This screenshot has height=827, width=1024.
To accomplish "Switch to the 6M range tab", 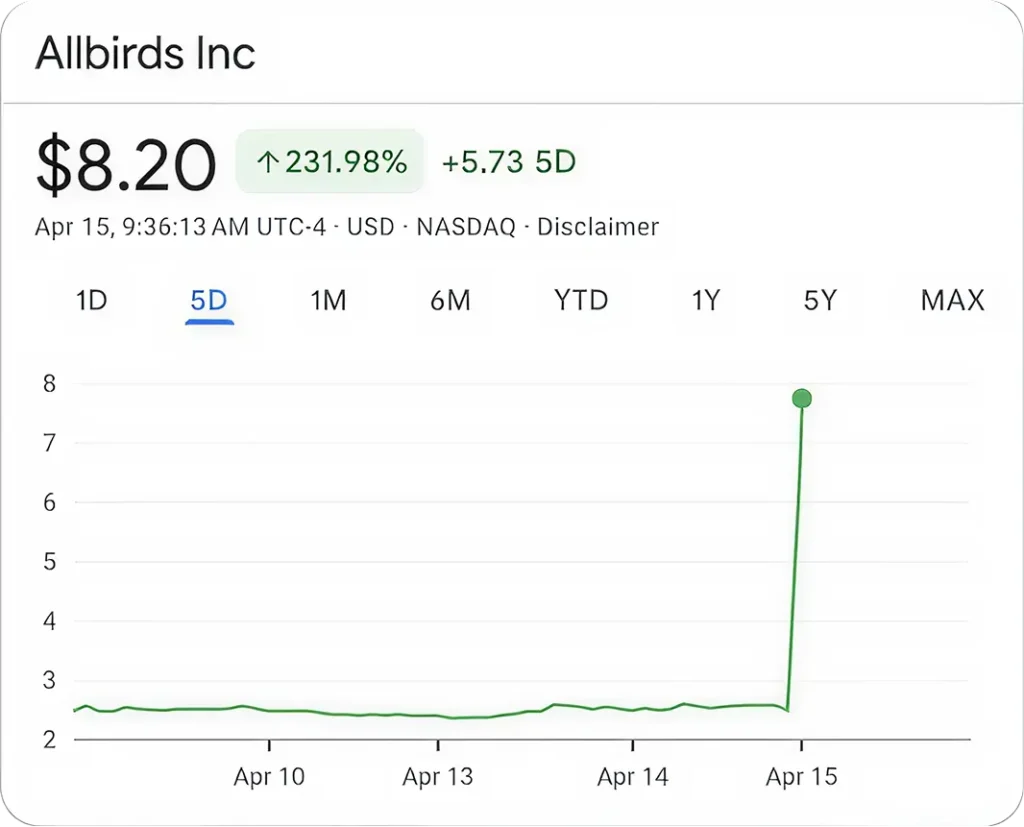I will (450, 300).
